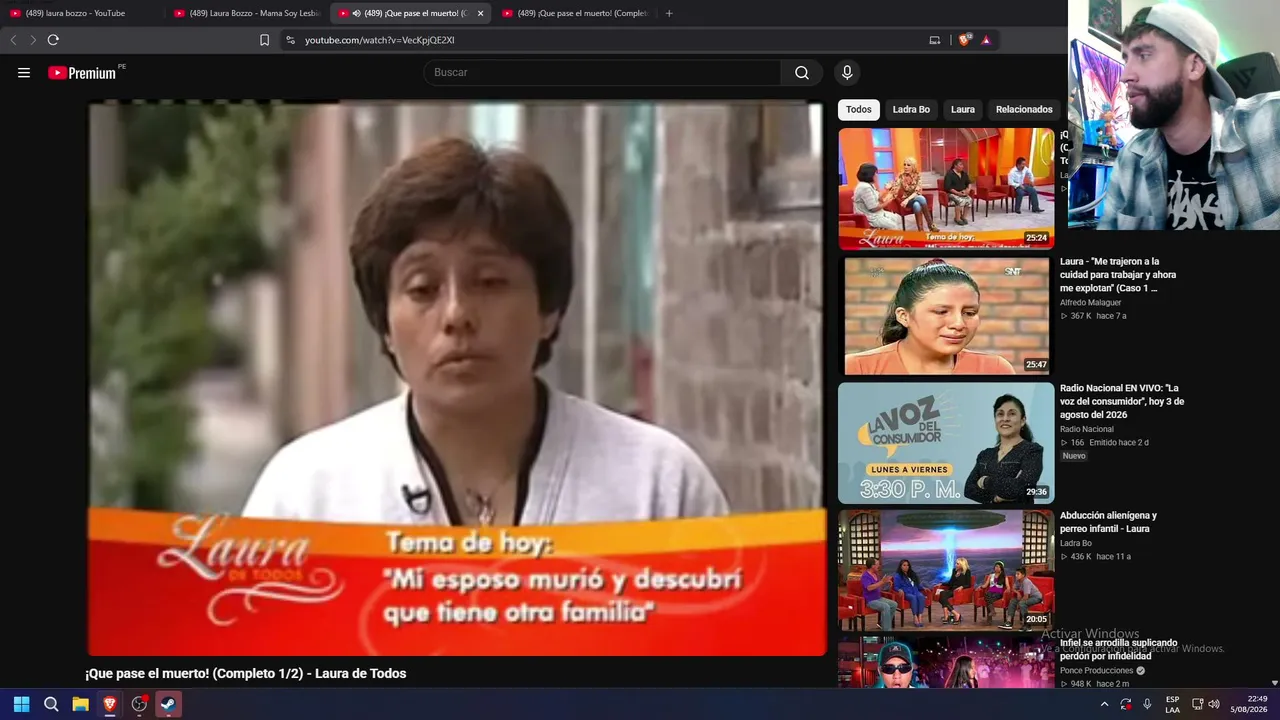Select the 'Ladra Bo' filter chip
This screenshot has height=720, width=1280.
point(911,109)
